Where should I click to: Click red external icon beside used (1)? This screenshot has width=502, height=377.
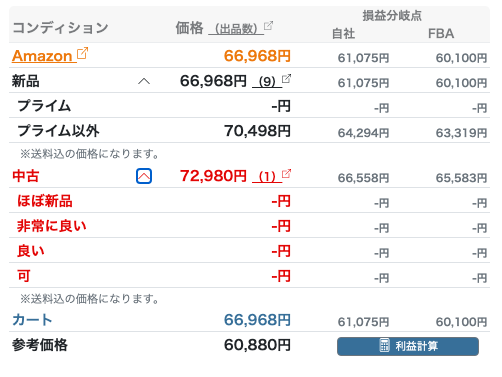point(286,174)
